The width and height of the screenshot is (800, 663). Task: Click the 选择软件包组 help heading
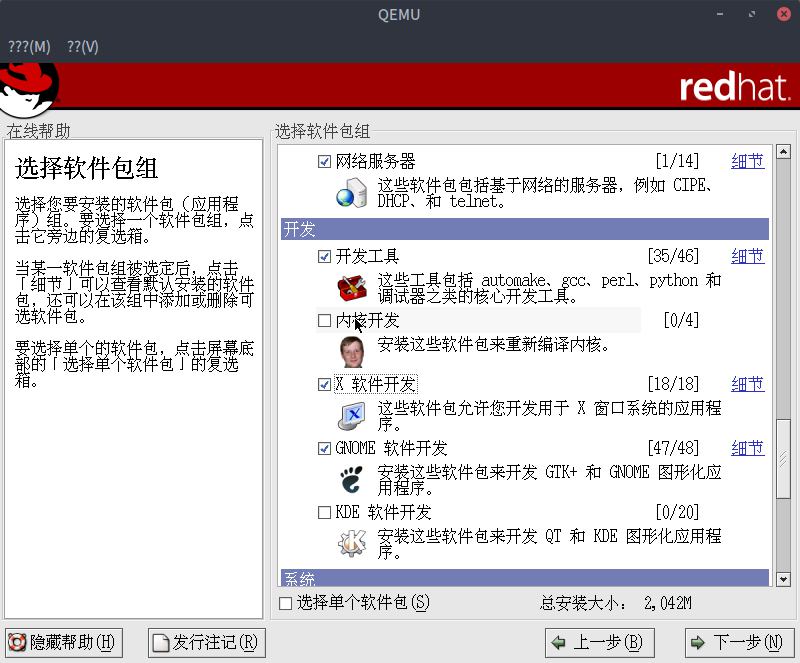pos(86,168)
